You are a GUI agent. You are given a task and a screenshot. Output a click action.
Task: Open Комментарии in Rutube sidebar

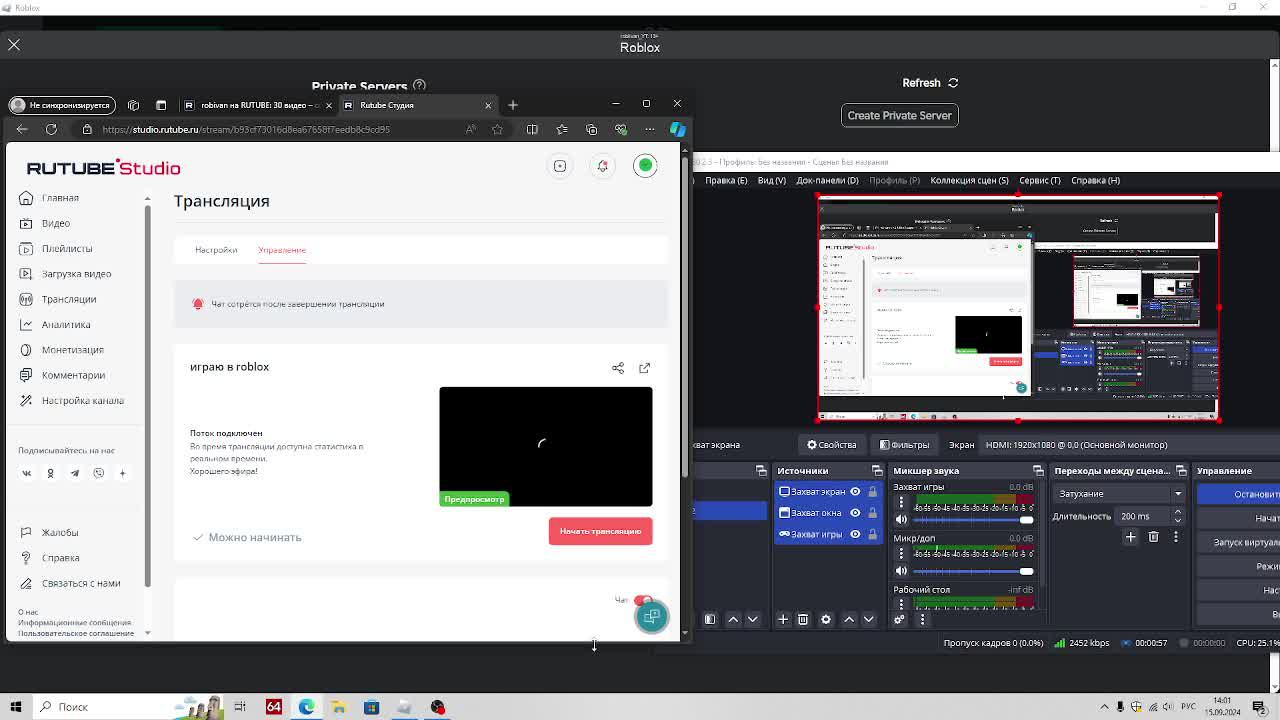[73, 375]
